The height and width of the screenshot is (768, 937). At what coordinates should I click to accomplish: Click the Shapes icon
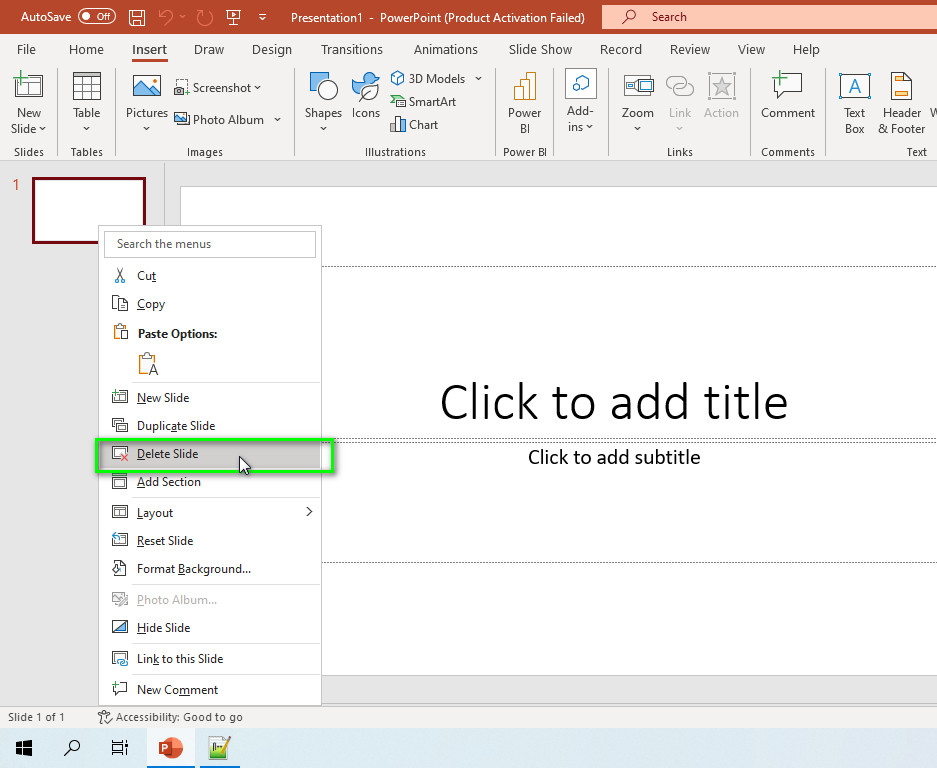[x=323, y=103]
